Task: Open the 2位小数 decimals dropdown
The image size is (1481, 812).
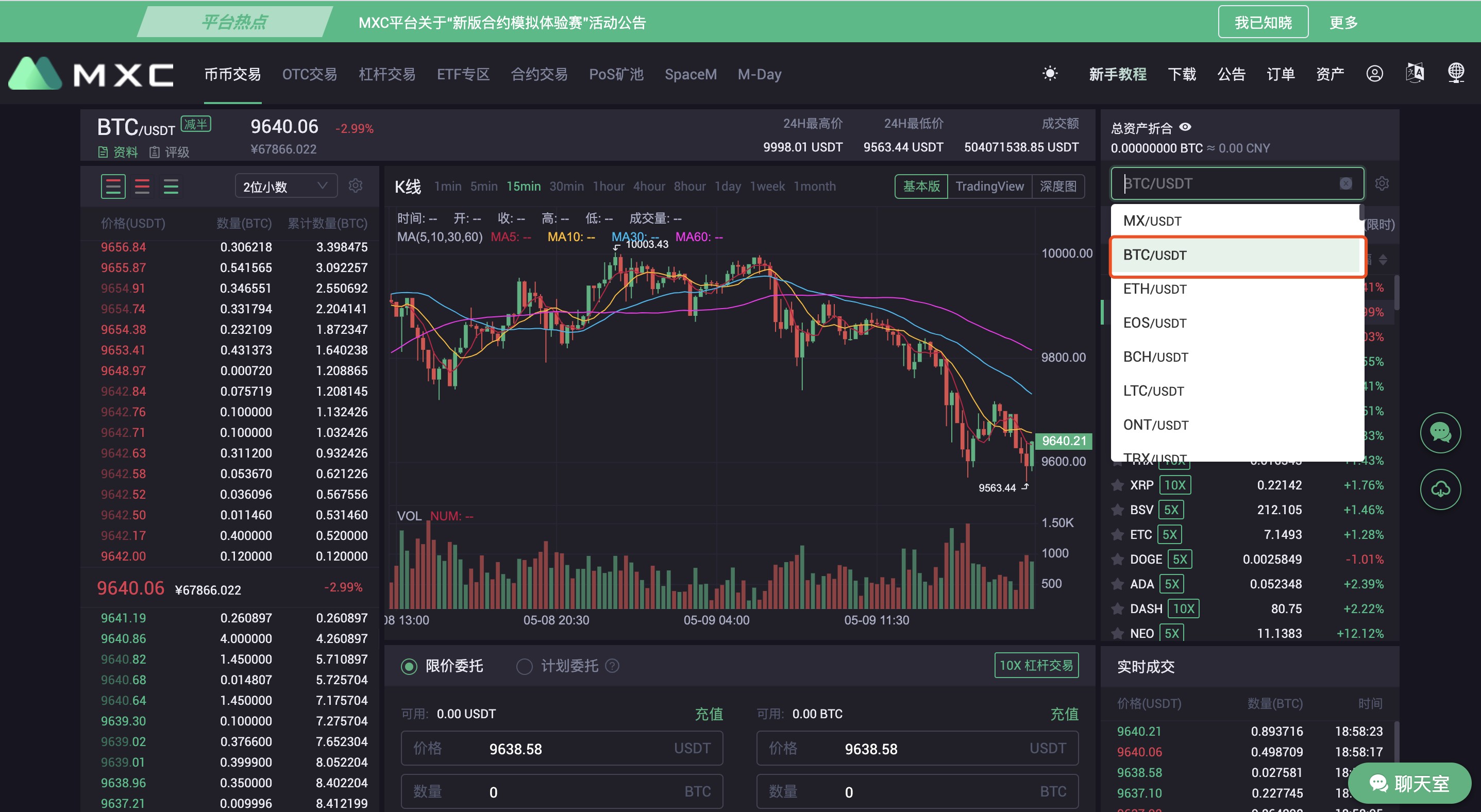Action: pyautogui.click(x=285, y=186)
